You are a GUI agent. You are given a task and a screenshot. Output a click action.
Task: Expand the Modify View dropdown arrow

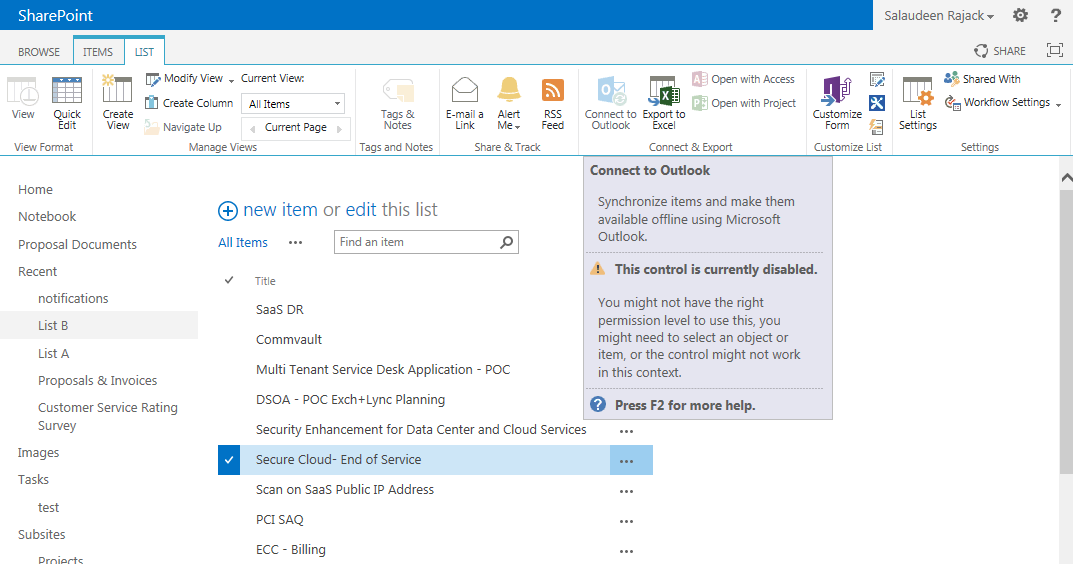(231, 81)
